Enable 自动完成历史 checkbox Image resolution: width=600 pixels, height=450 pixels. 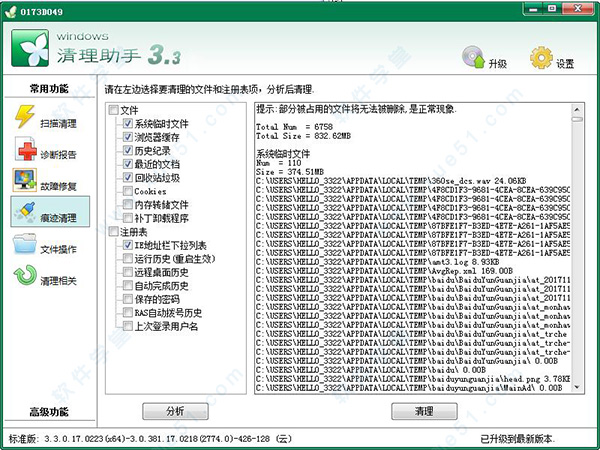coord(128,285)
